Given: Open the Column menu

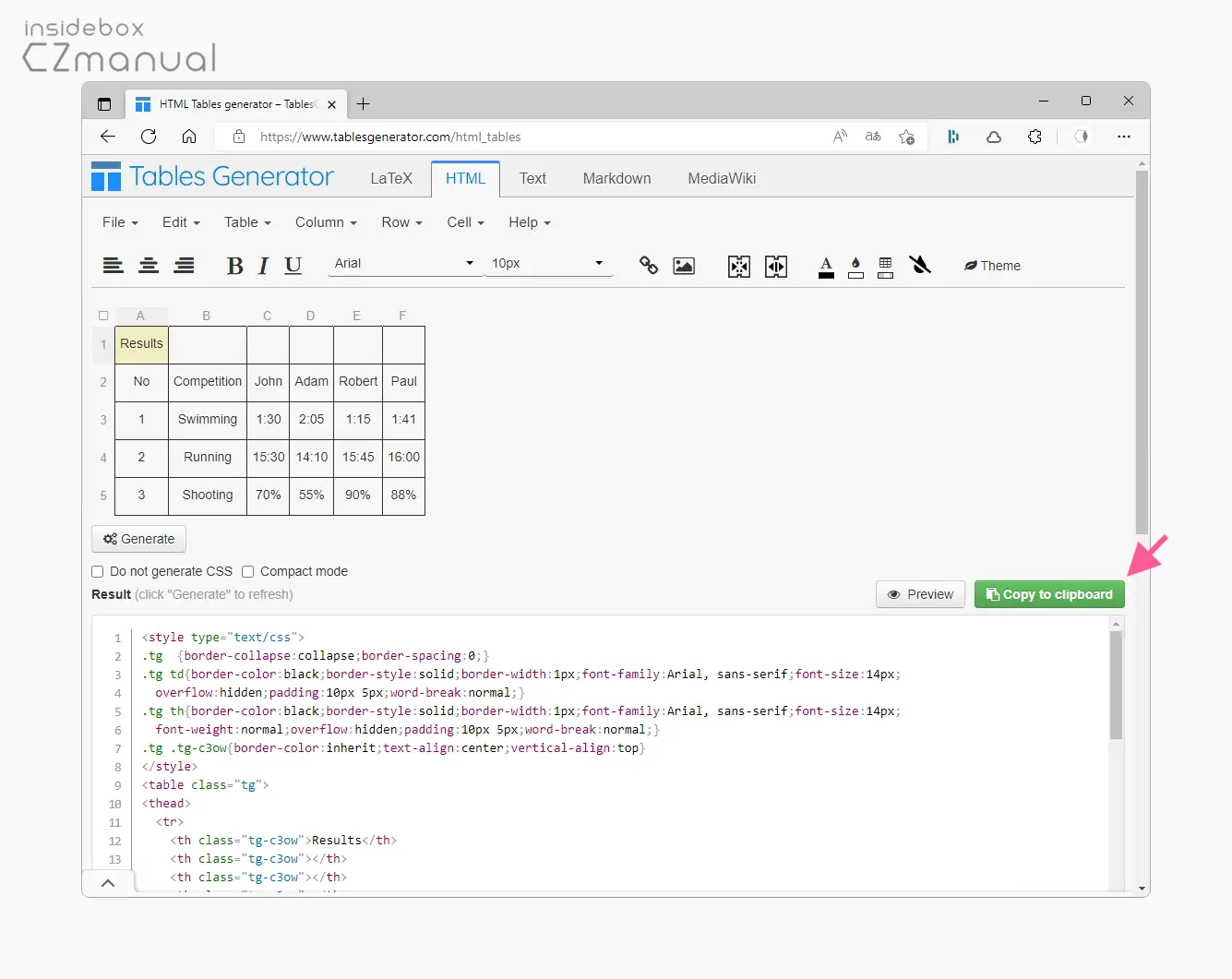Looking at the screenshot, I should click(326, 222).
